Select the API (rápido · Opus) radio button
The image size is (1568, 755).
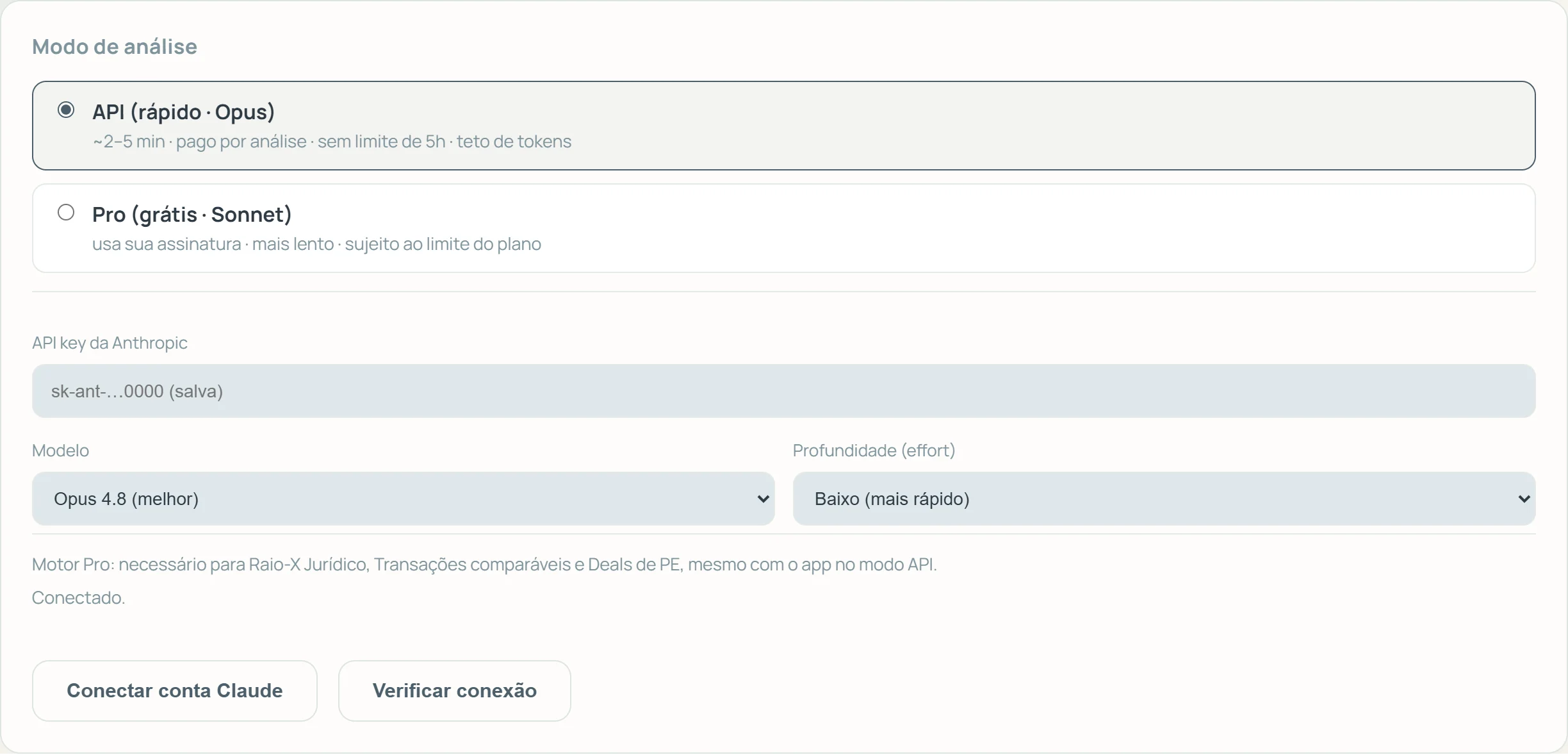pyautogui.click(x=66, y=110)
